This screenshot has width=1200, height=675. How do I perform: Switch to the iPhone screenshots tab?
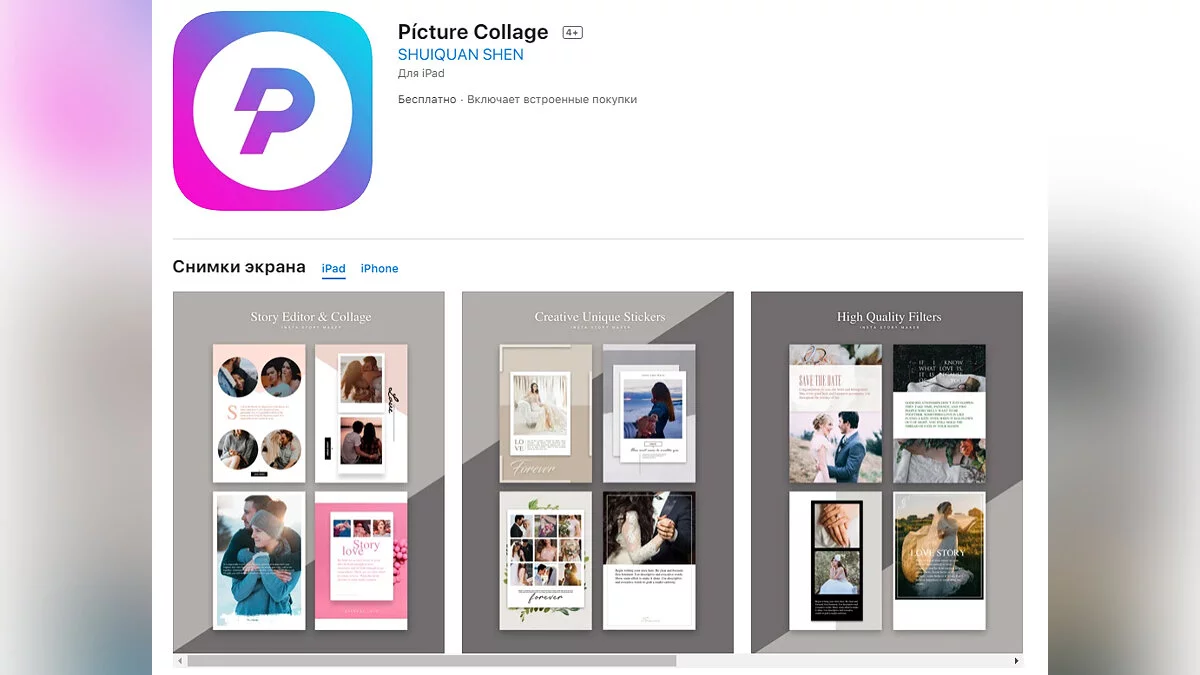tap(380, 268)
